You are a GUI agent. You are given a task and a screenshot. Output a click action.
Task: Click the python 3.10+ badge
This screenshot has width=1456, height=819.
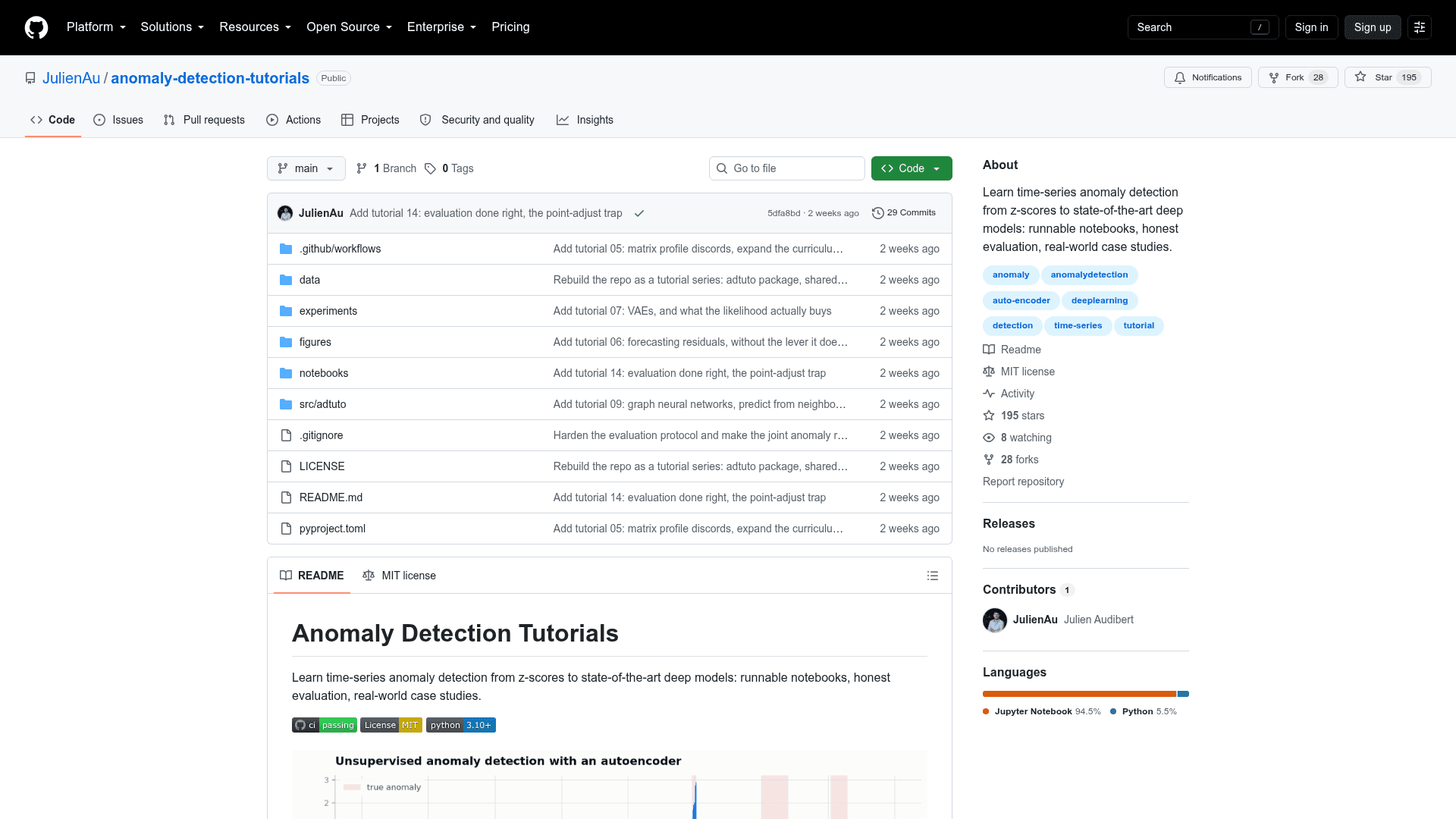coord(461,725)
